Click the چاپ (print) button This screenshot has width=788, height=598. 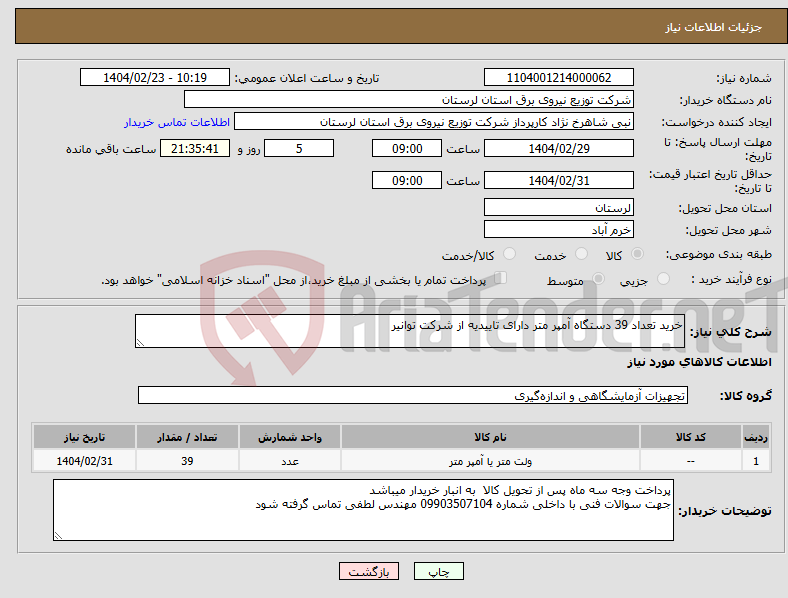tap(438, 571)
